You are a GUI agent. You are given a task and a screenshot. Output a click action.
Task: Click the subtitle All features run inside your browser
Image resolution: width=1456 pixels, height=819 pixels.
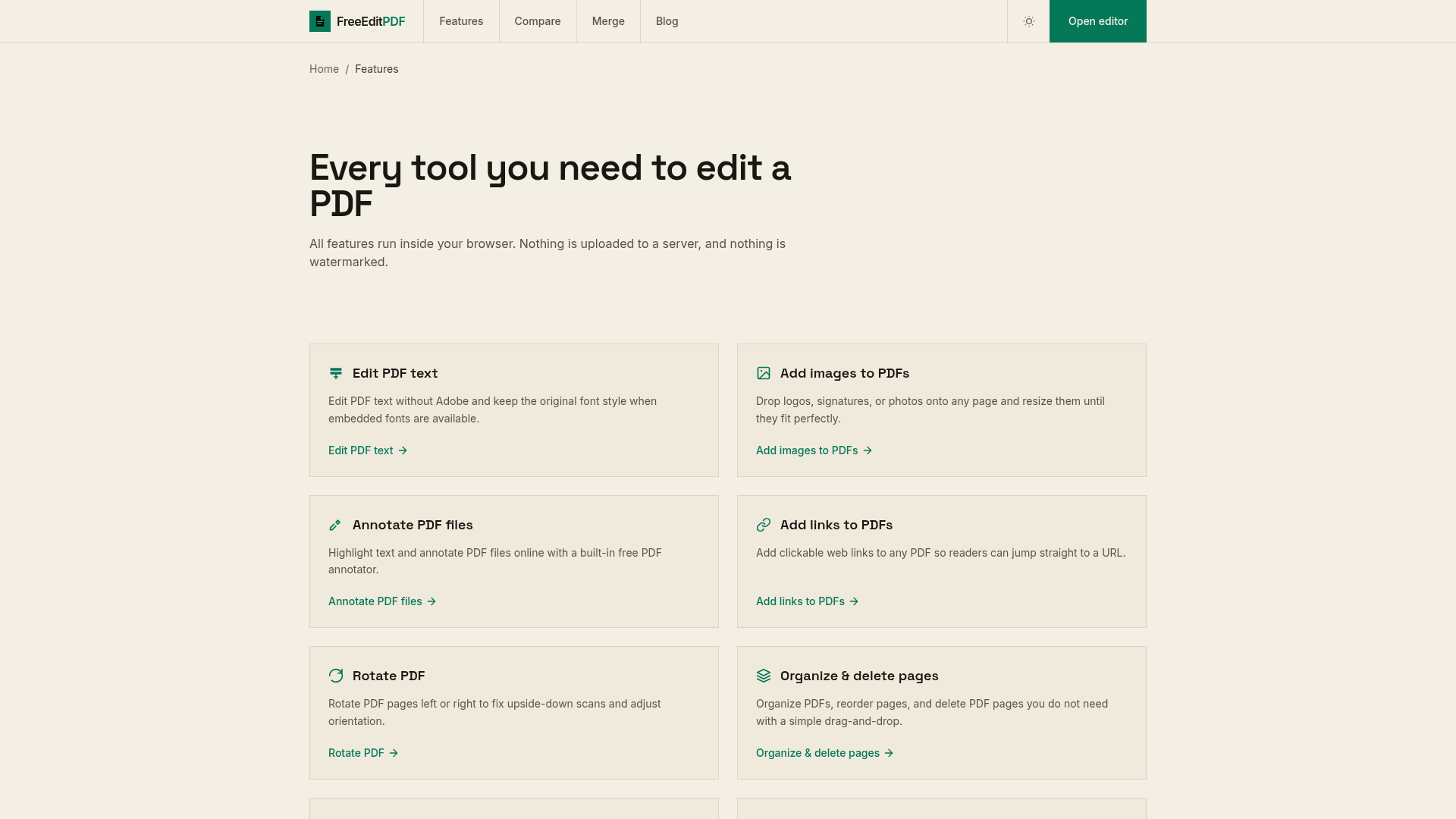point(548,253)
